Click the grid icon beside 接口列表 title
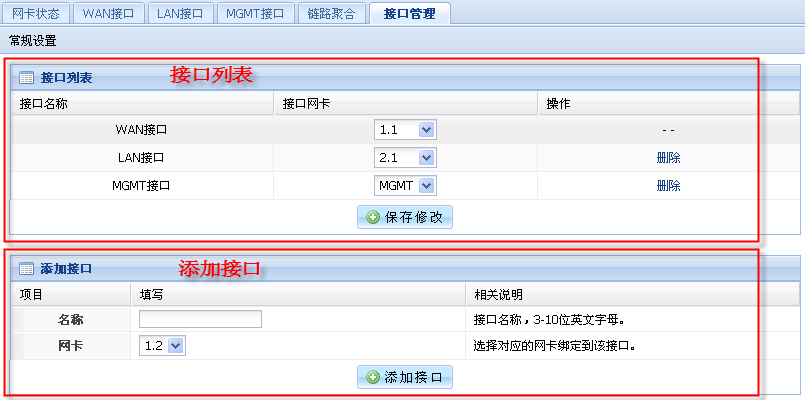Screen dimensions: 805x400 pos(27,77)
